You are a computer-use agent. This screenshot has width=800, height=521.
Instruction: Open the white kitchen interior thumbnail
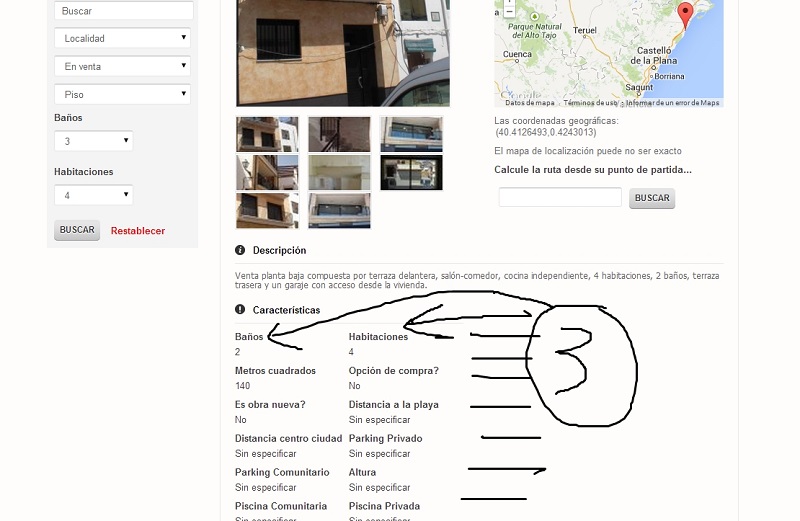[339, 172]
